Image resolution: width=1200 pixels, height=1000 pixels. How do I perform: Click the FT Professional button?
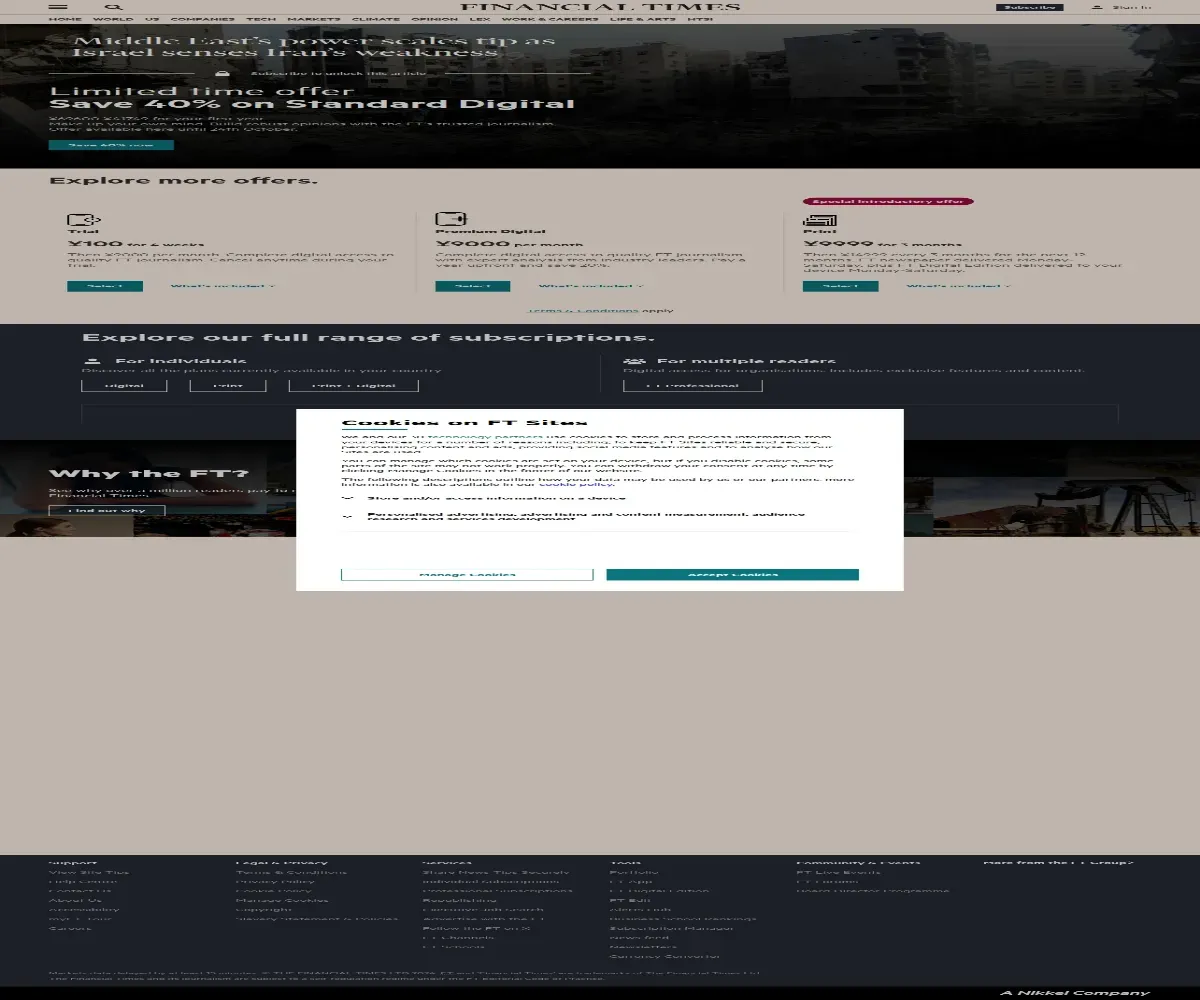[x=692, y=385]
